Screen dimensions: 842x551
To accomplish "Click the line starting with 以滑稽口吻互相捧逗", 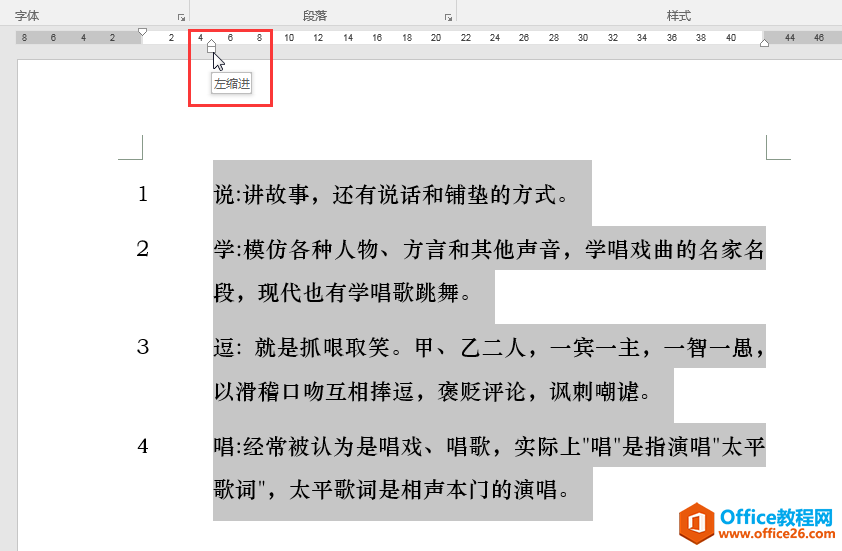I will [432, 392].
